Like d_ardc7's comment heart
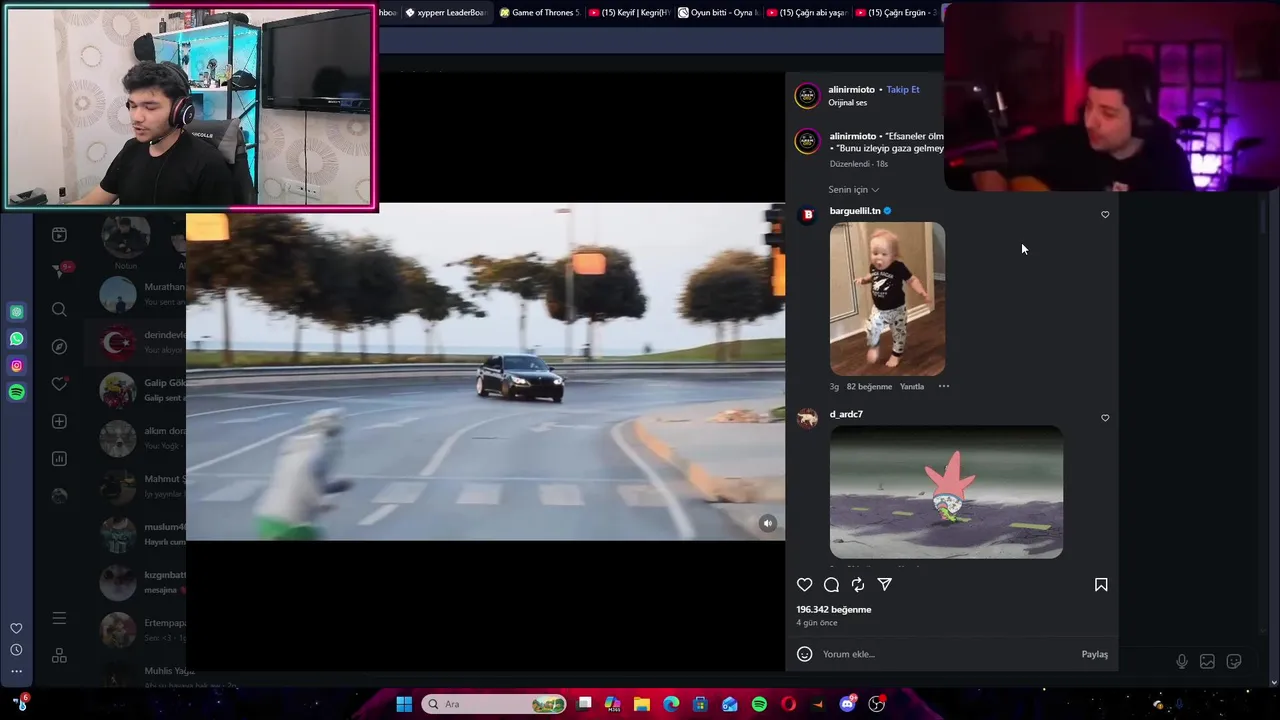The width and height of the screenshot is (1280, 720). (x=1105, y=418)
